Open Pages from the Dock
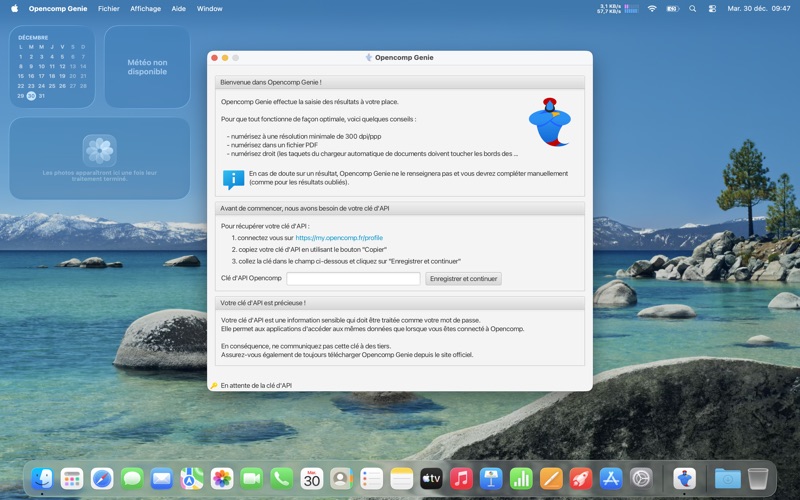 click(x=551, y=479)
